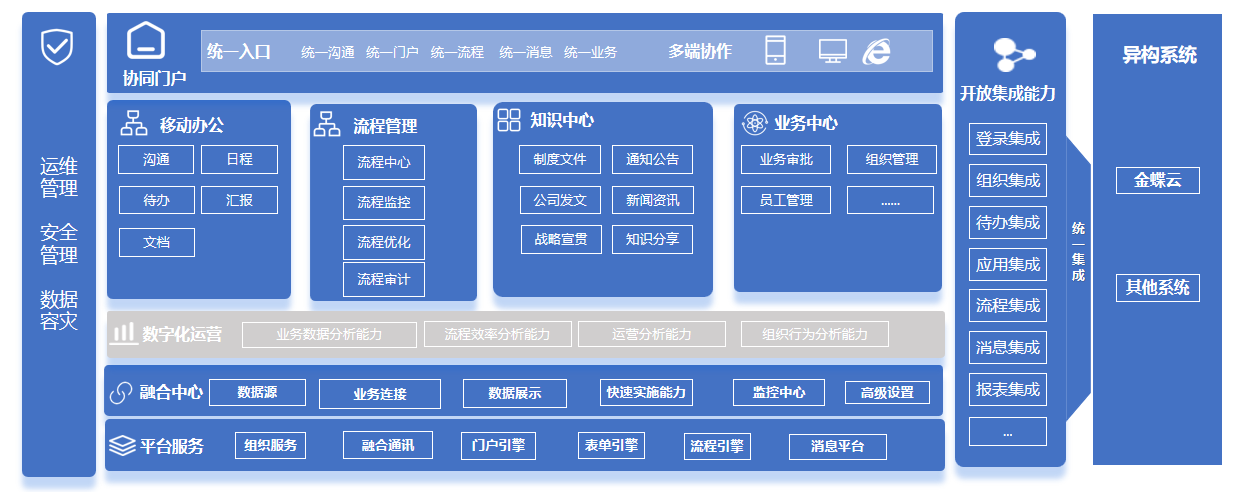1240x492 pixels.
Task: Click the mobile phone device icon
Action: 775,51
